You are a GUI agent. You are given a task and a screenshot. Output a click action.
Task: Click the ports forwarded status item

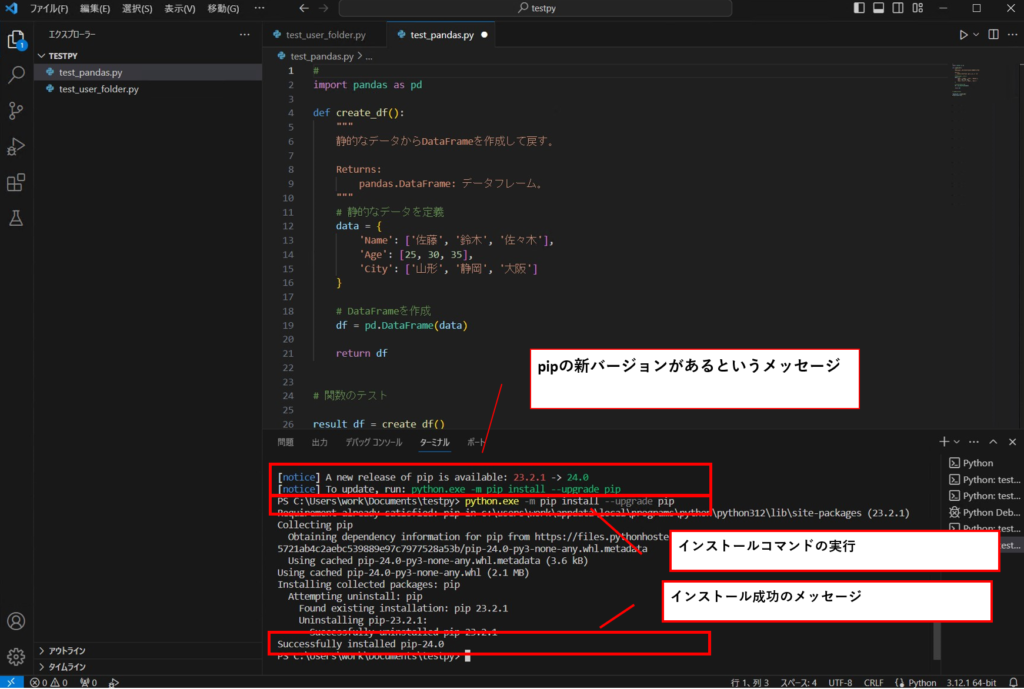(x=88, y=682)
